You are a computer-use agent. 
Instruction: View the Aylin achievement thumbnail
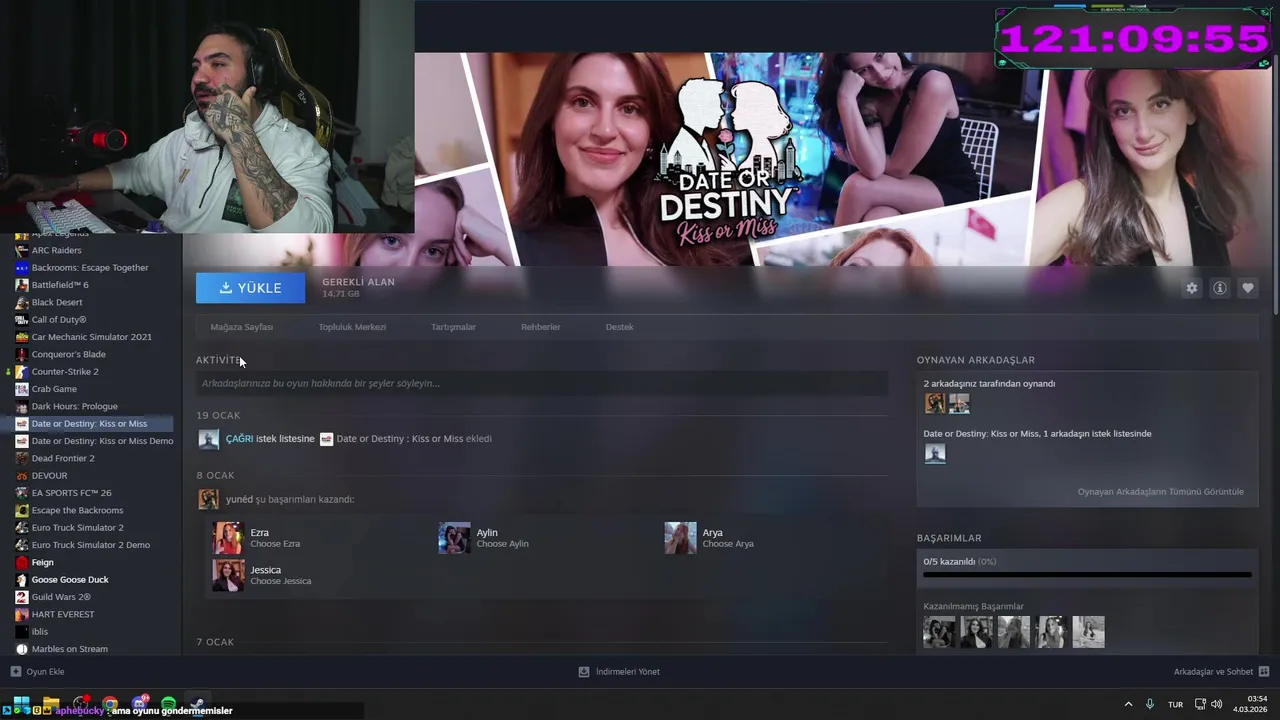coord(454,538)
